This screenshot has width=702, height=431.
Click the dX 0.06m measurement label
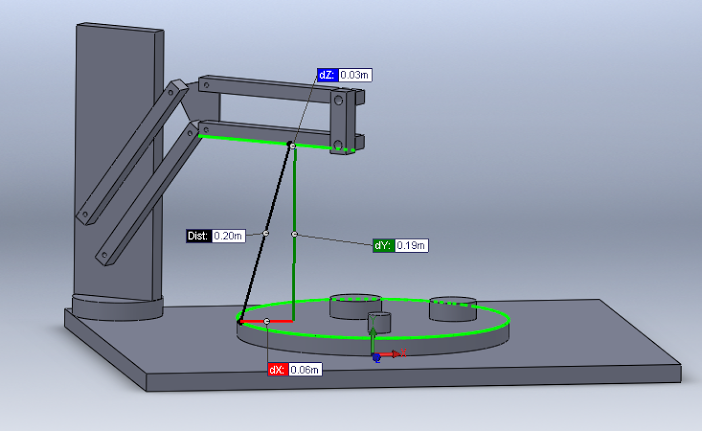[295, 369]
